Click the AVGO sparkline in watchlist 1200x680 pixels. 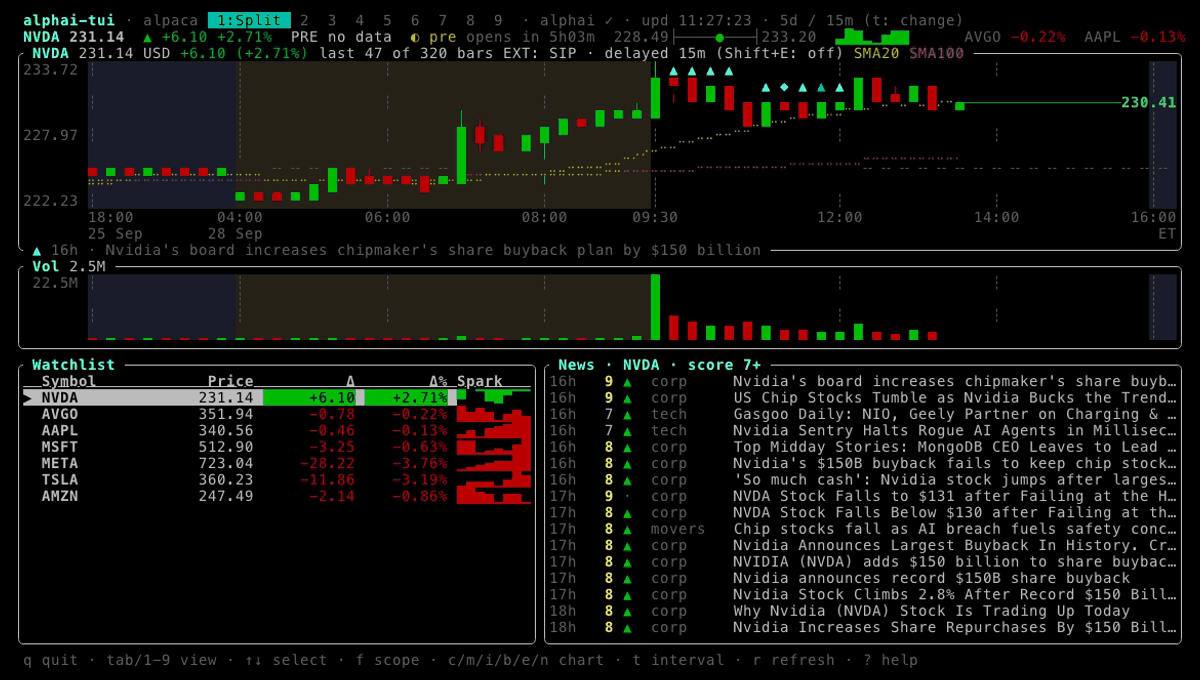[x=493, y=414]
